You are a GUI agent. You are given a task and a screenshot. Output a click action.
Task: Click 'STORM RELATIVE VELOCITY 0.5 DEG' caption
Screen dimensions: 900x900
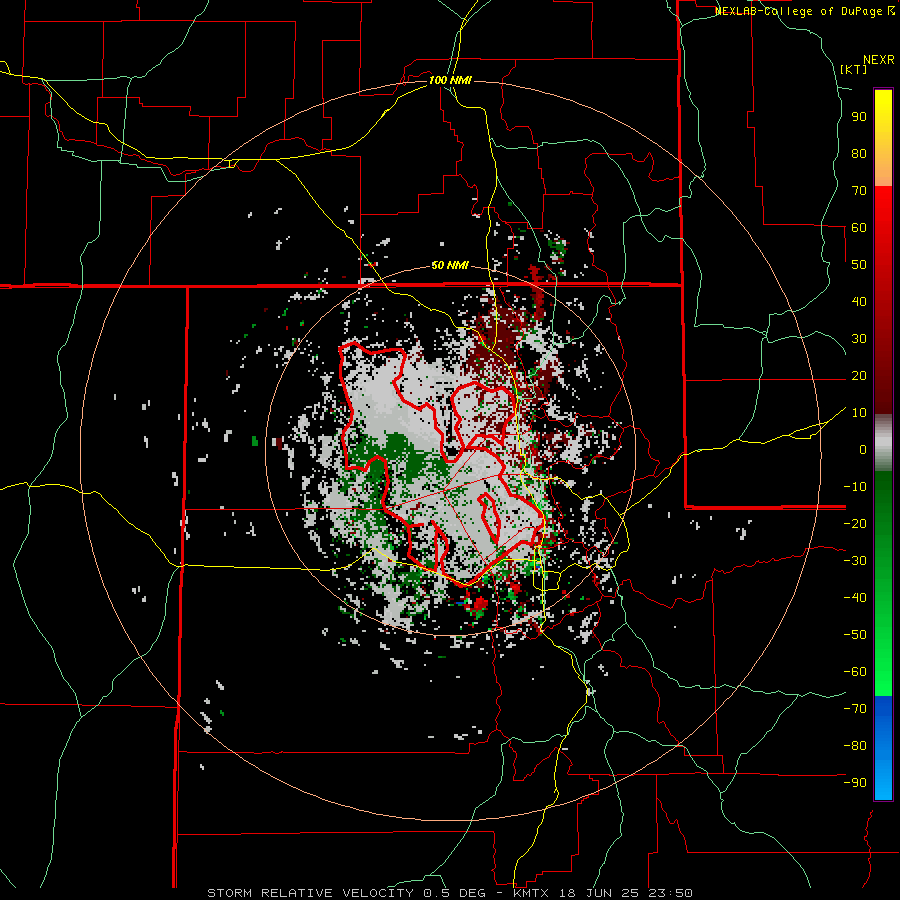tap(346, 893)
